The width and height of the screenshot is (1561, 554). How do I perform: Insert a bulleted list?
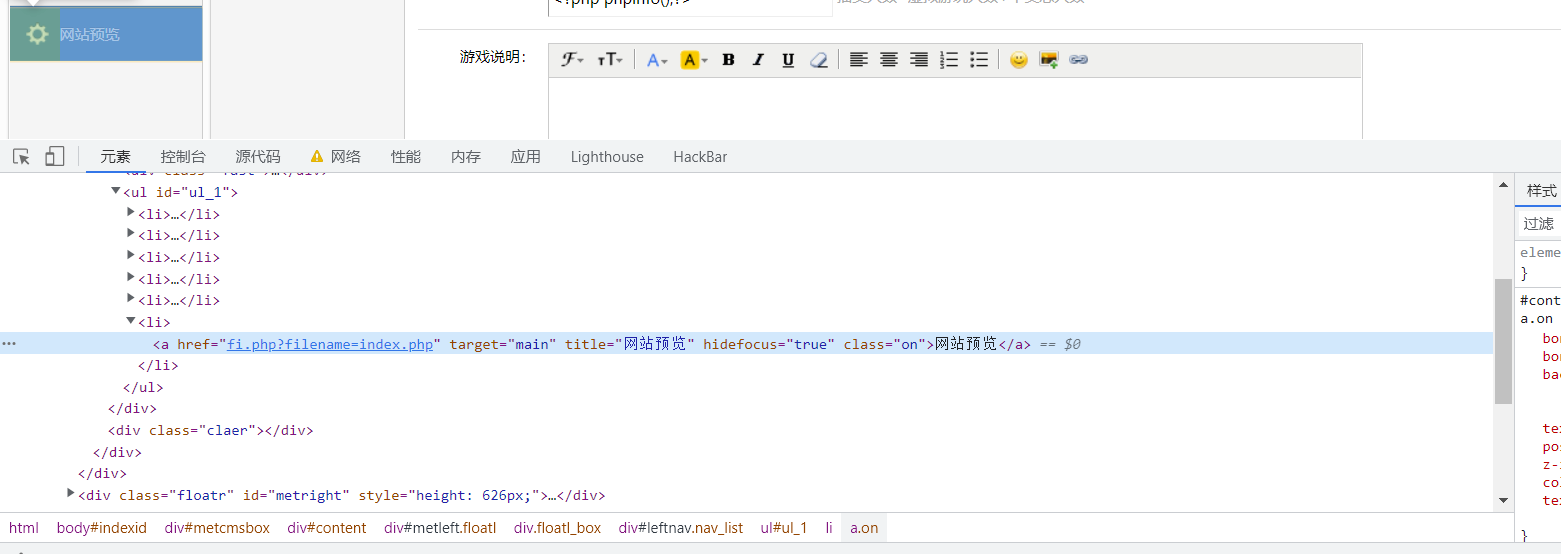point(980,60)
